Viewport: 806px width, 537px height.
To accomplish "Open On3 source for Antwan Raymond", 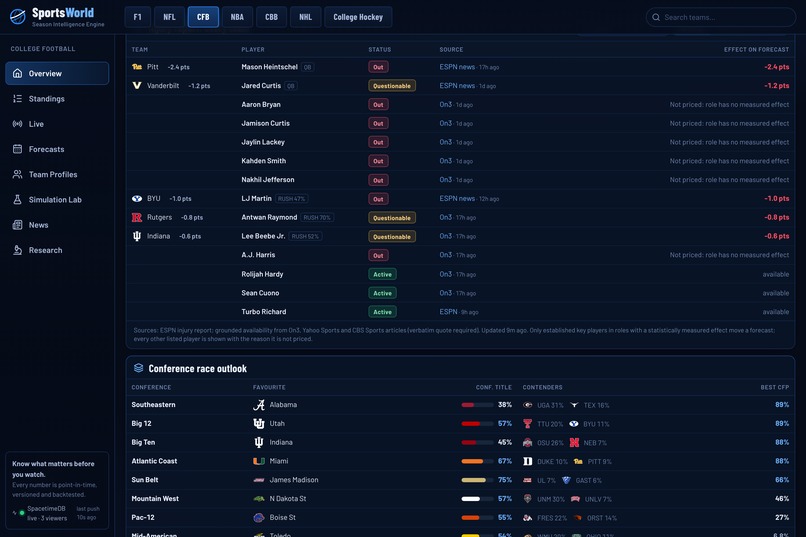I will (x=446, y=217).
